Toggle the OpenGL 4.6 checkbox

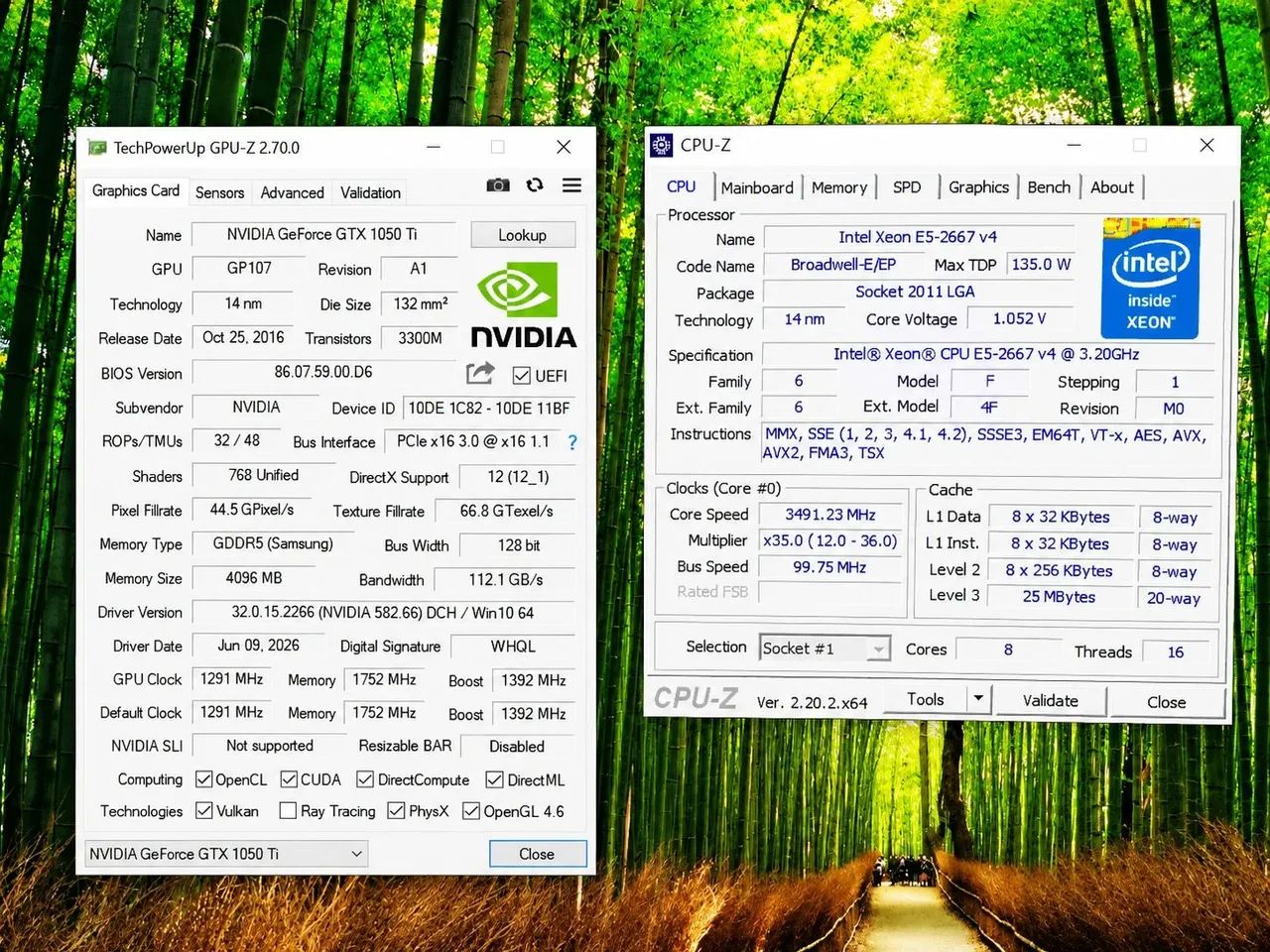471,811
